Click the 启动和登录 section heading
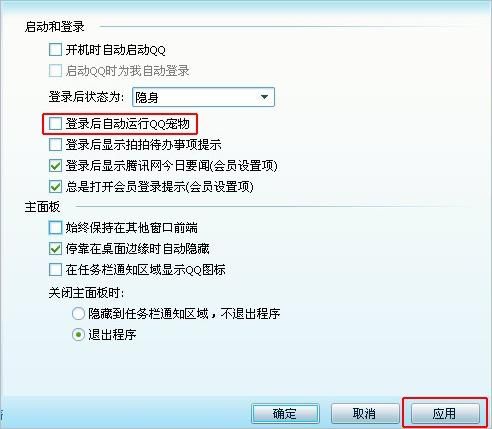This screenshot has height=429, width=492. pos(55,27)
